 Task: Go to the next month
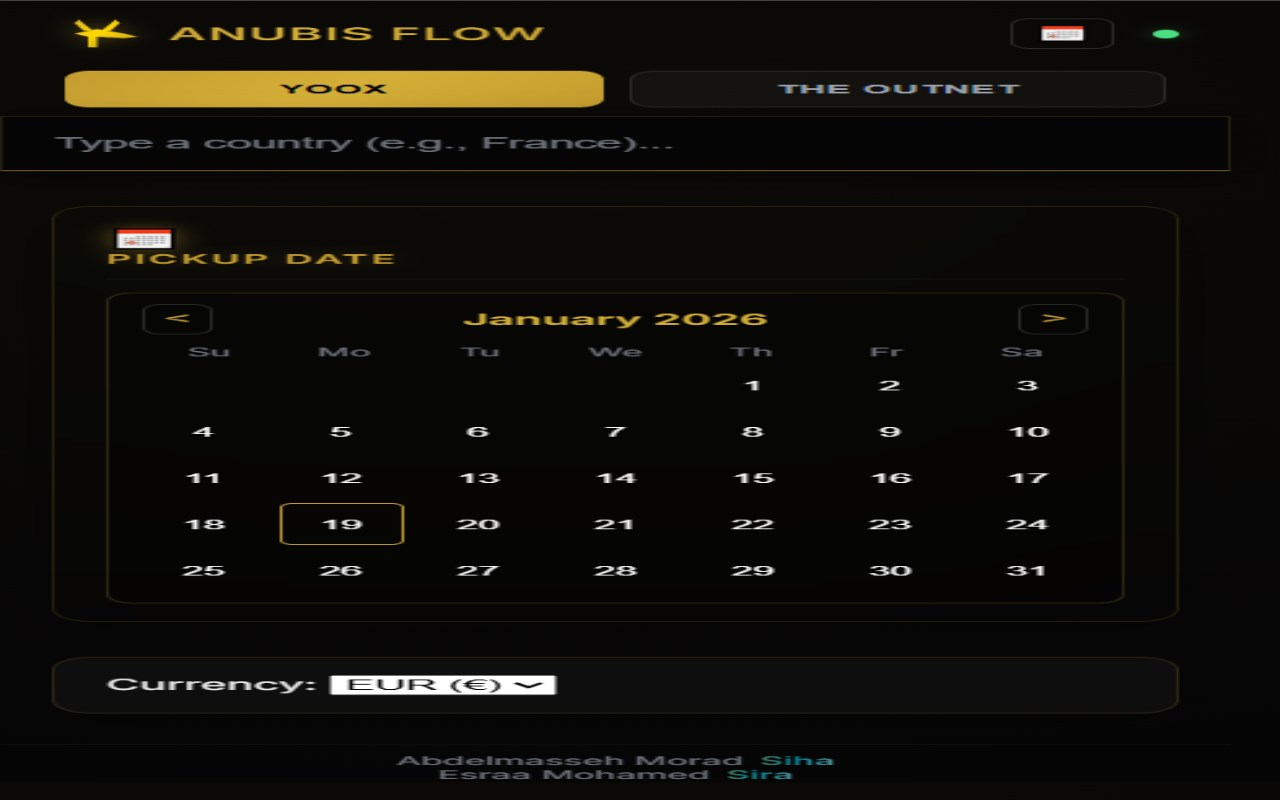[x=1053, y=319]
